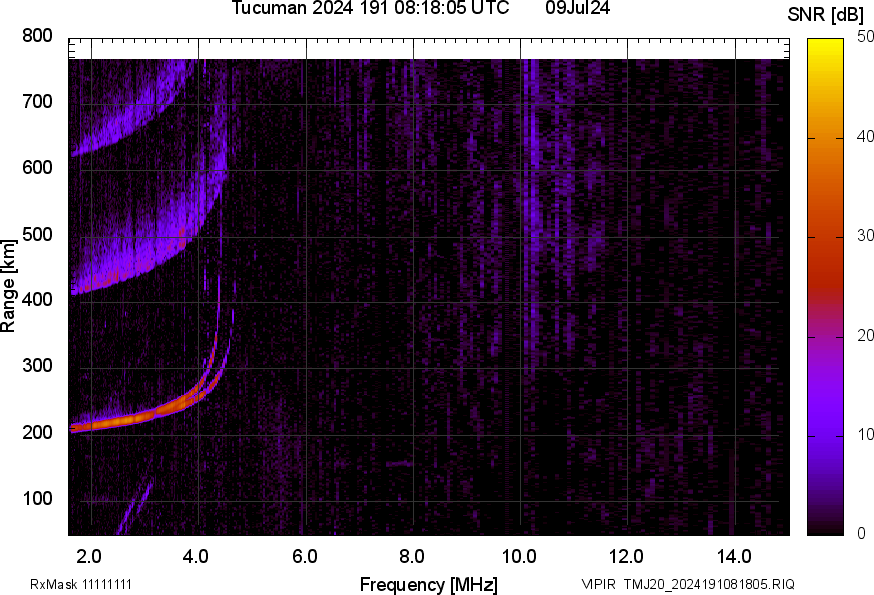Screen dimensions: 874x595
Task: Click the range tick label '300'
Action: (37, 366)
